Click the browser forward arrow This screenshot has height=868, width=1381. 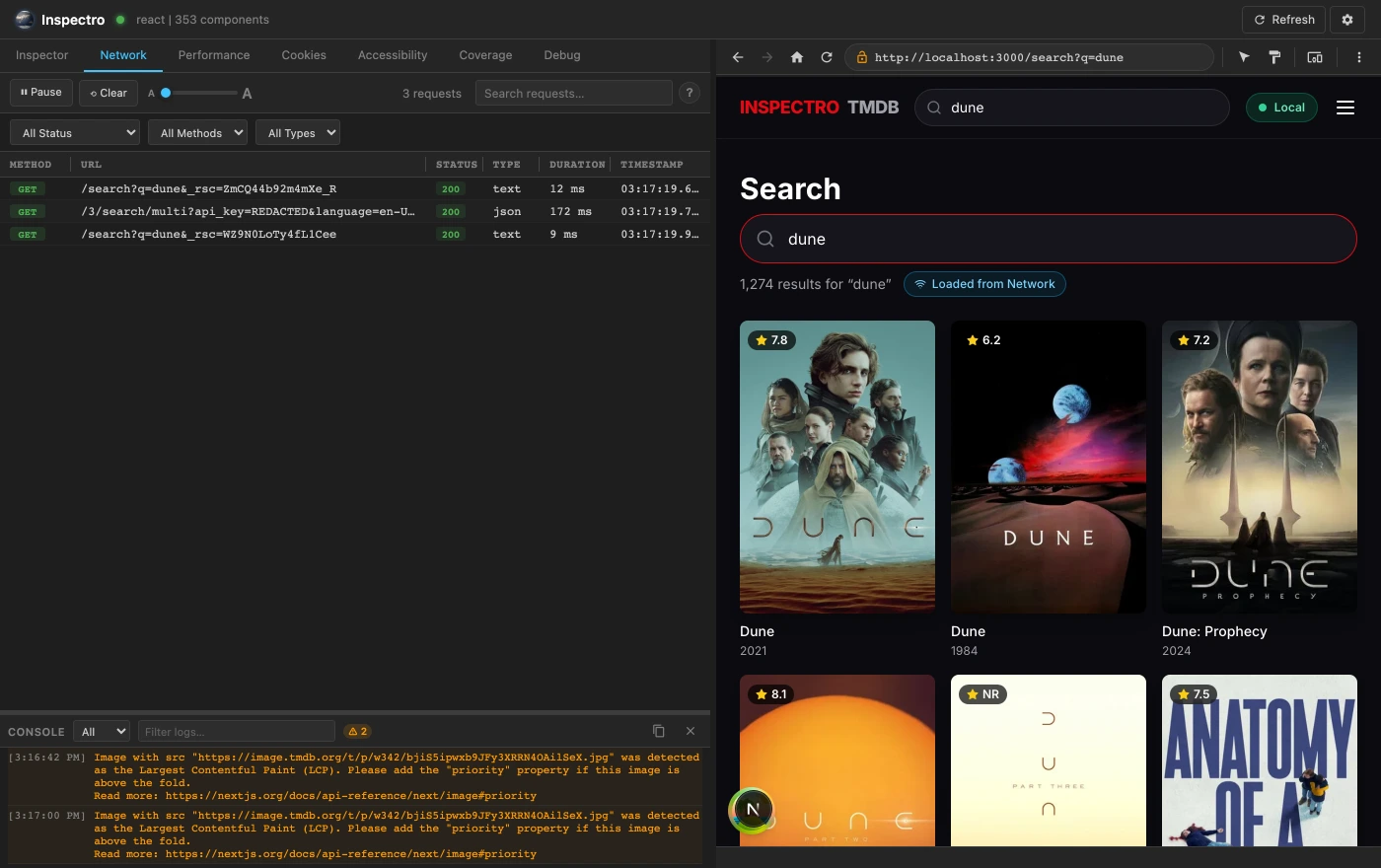pos(767,57)
